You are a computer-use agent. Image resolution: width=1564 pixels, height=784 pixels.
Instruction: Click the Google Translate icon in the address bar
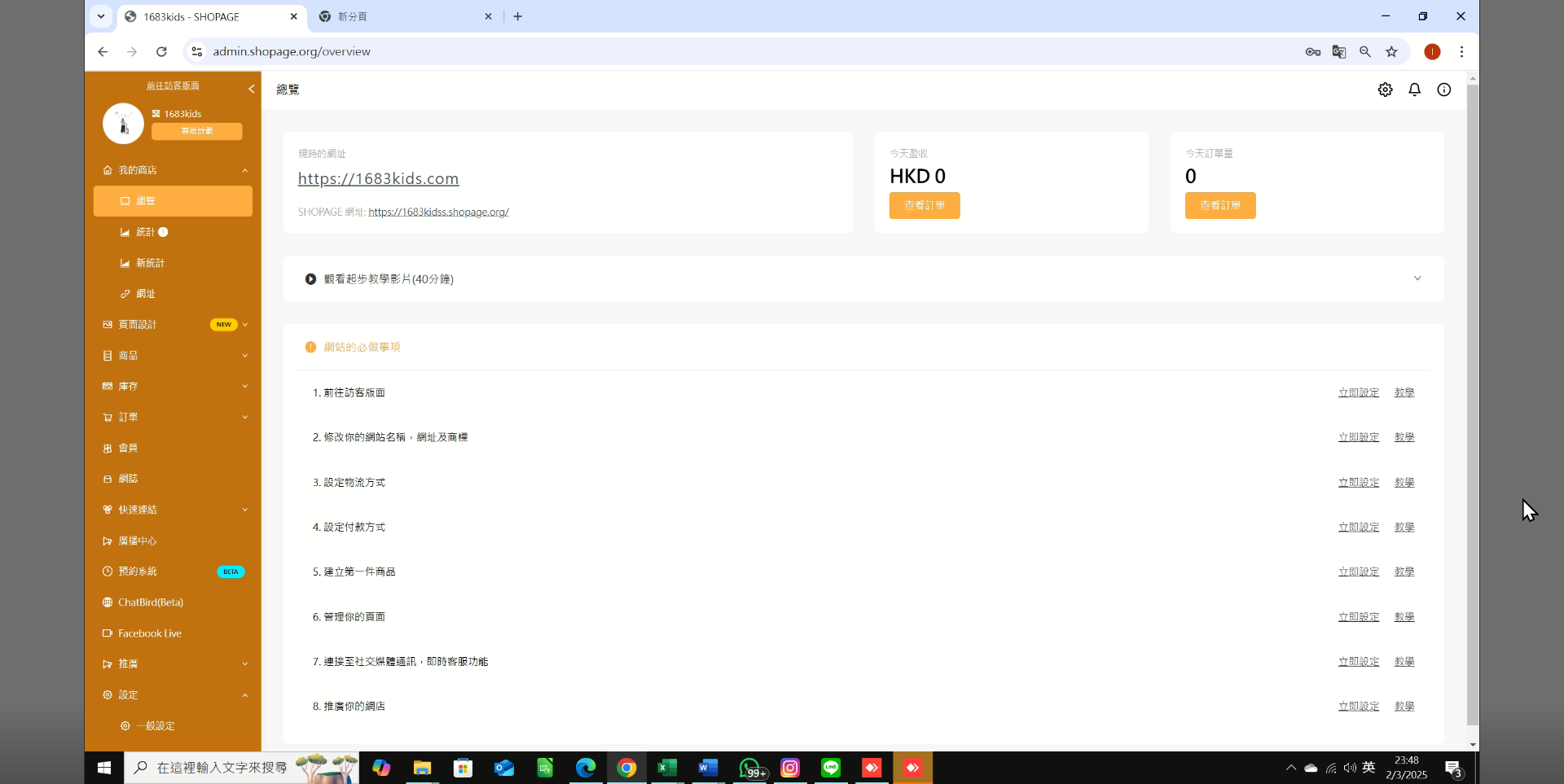point(1338,51)
